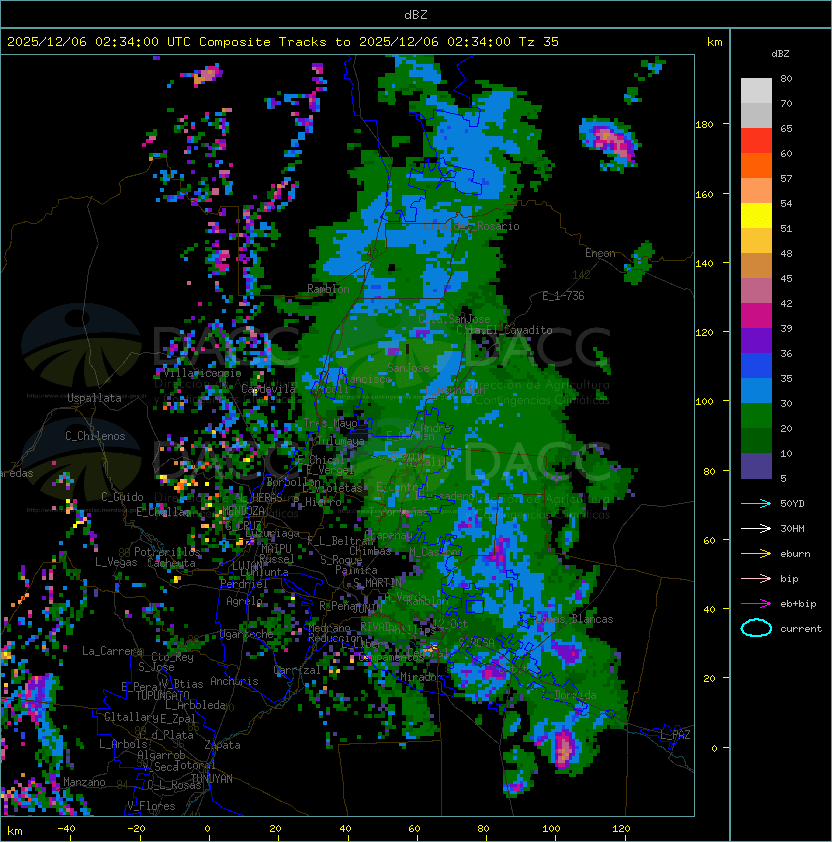The width and height of the screenshot is (832, 842).
Task: Click the 'Lomas_Blancas' map label
Action: 573,619
